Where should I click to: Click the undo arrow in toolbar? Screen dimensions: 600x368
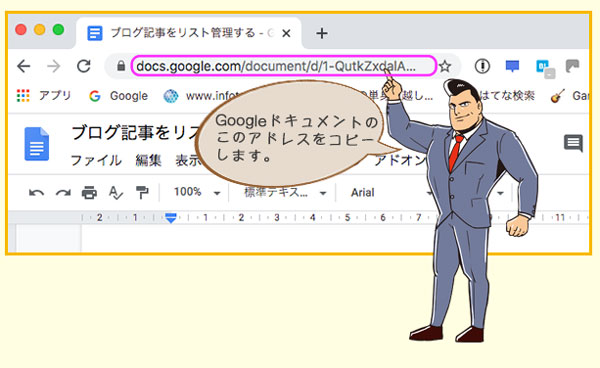pyautogui.click(x=36, y=193)
